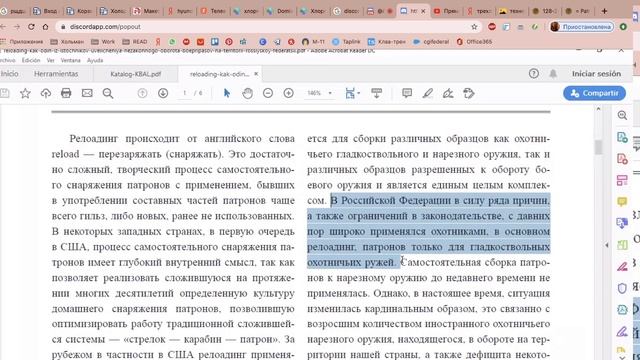Open the sign document tool
The height and width of the screenshot is (360, 640).
pos(448,93)
